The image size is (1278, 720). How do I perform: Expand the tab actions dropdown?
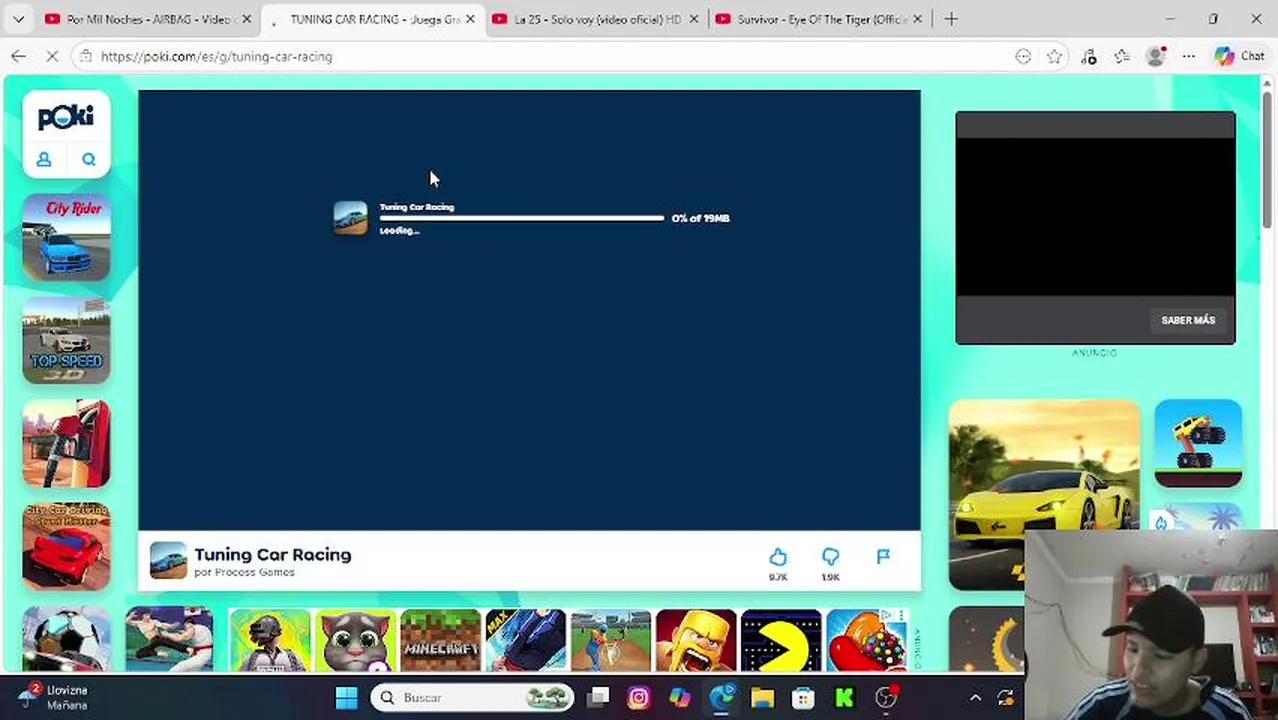click(18, 19)
